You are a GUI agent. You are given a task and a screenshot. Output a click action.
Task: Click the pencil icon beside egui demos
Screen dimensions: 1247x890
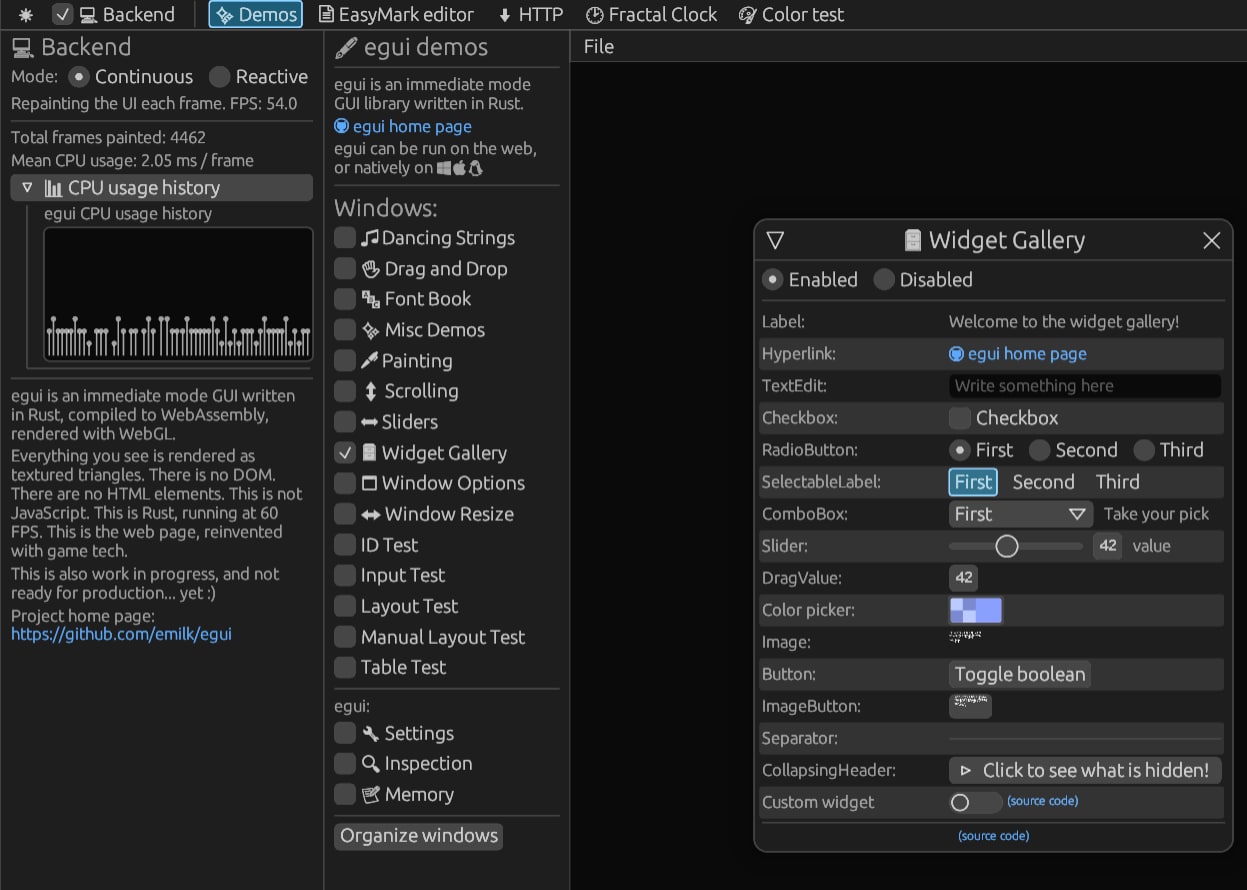pos(346,48)
